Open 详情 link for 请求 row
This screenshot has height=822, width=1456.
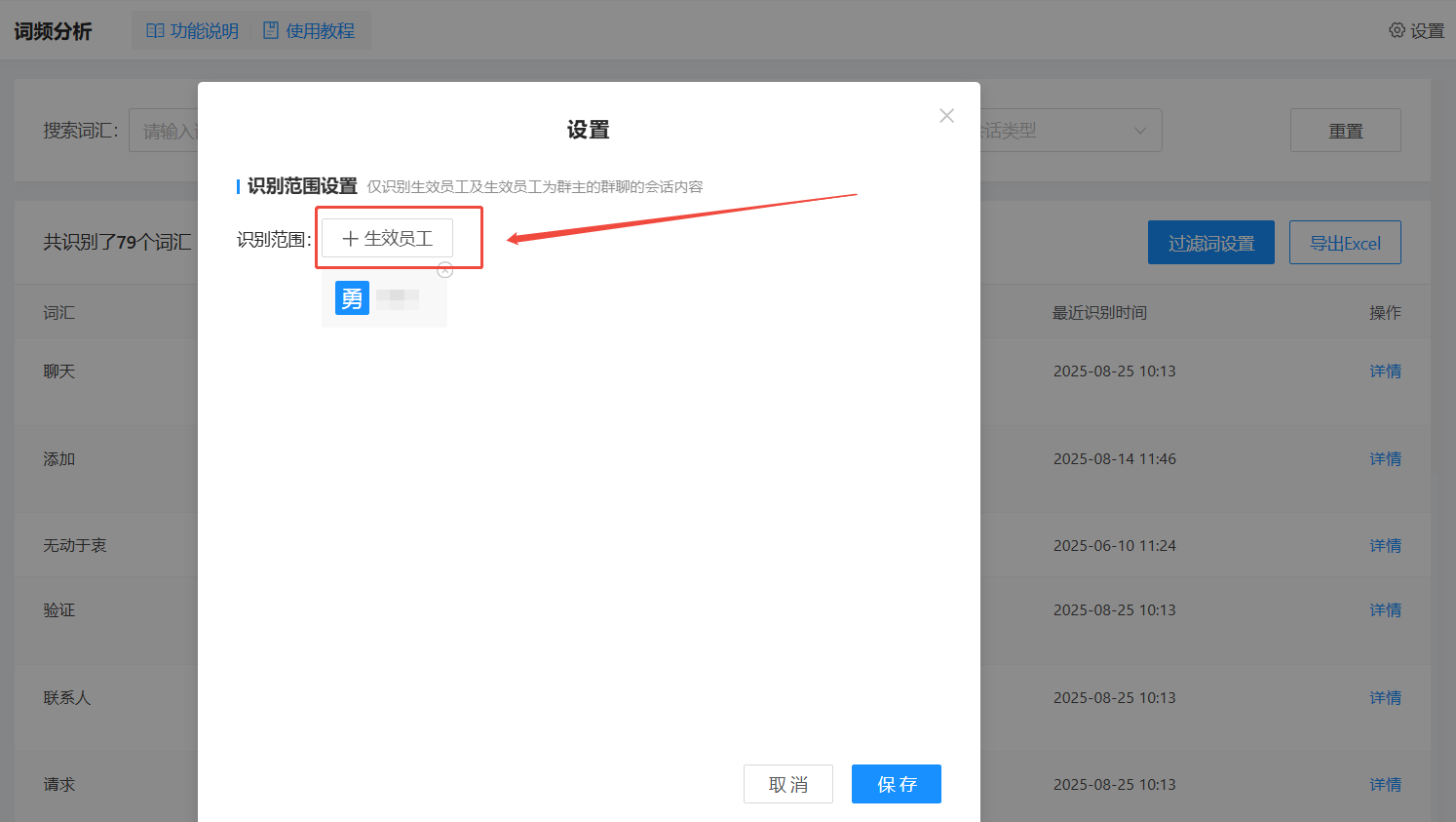click(x=1385, y=785)
